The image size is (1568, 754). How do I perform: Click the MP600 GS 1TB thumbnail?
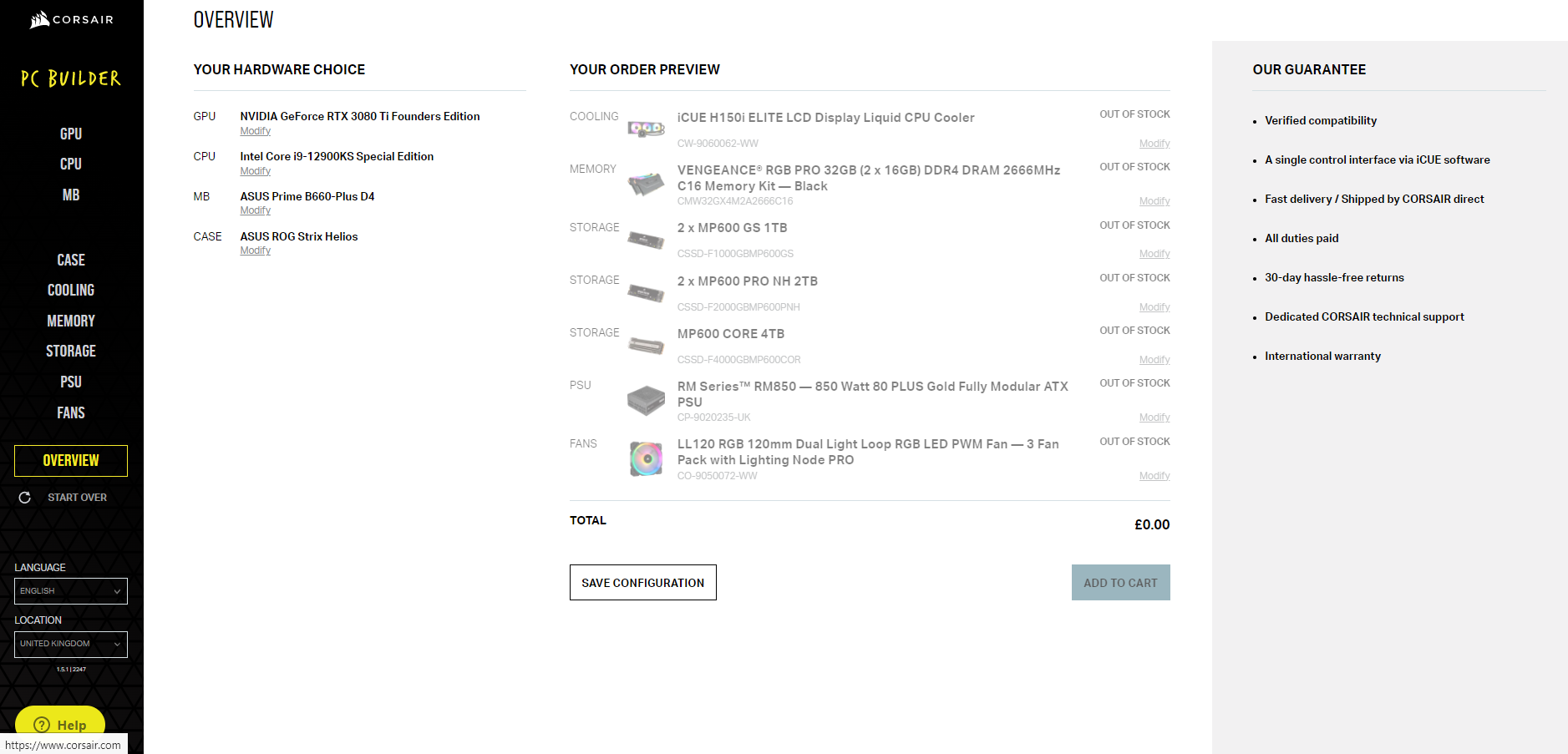click(646, 240)
